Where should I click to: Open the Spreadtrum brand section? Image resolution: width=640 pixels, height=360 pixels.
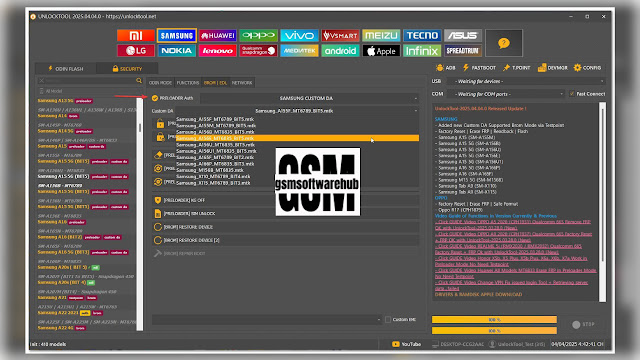pyautogui.click(x=462, y=51)
